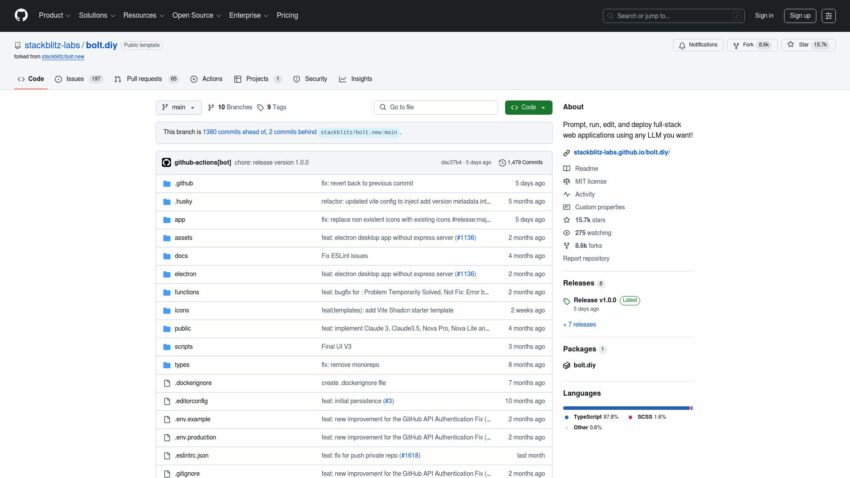Click the github-actions bot avatar
The image size is (850, 478).
(166, 163)
